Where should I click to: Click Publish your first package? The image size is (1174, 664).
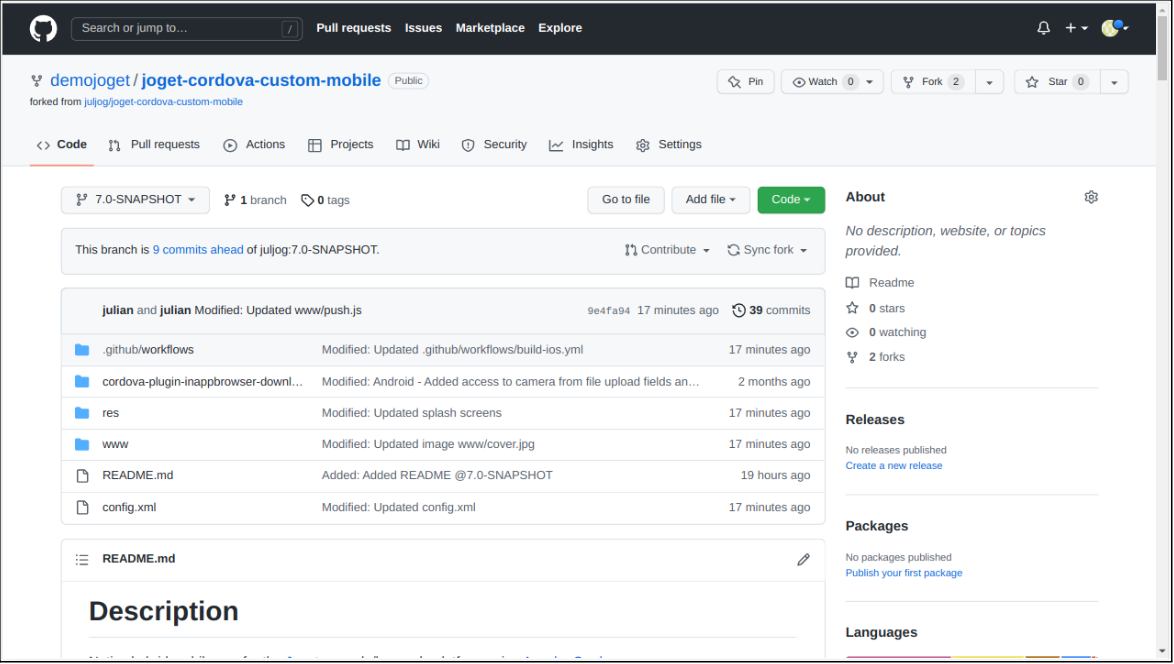(904, 573)
